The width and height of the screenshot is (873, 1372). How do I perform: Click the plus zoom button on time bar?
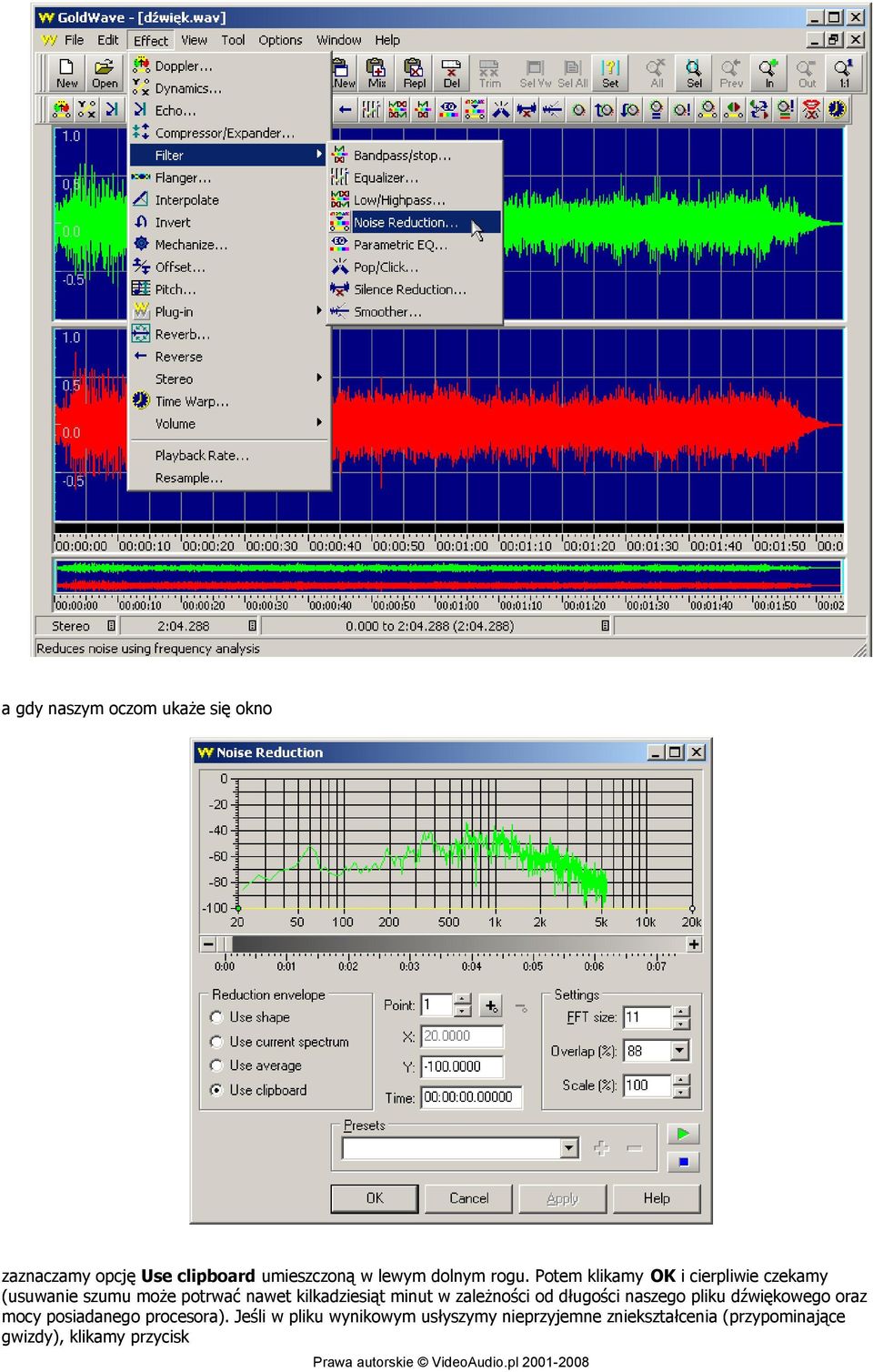point(694,944)
